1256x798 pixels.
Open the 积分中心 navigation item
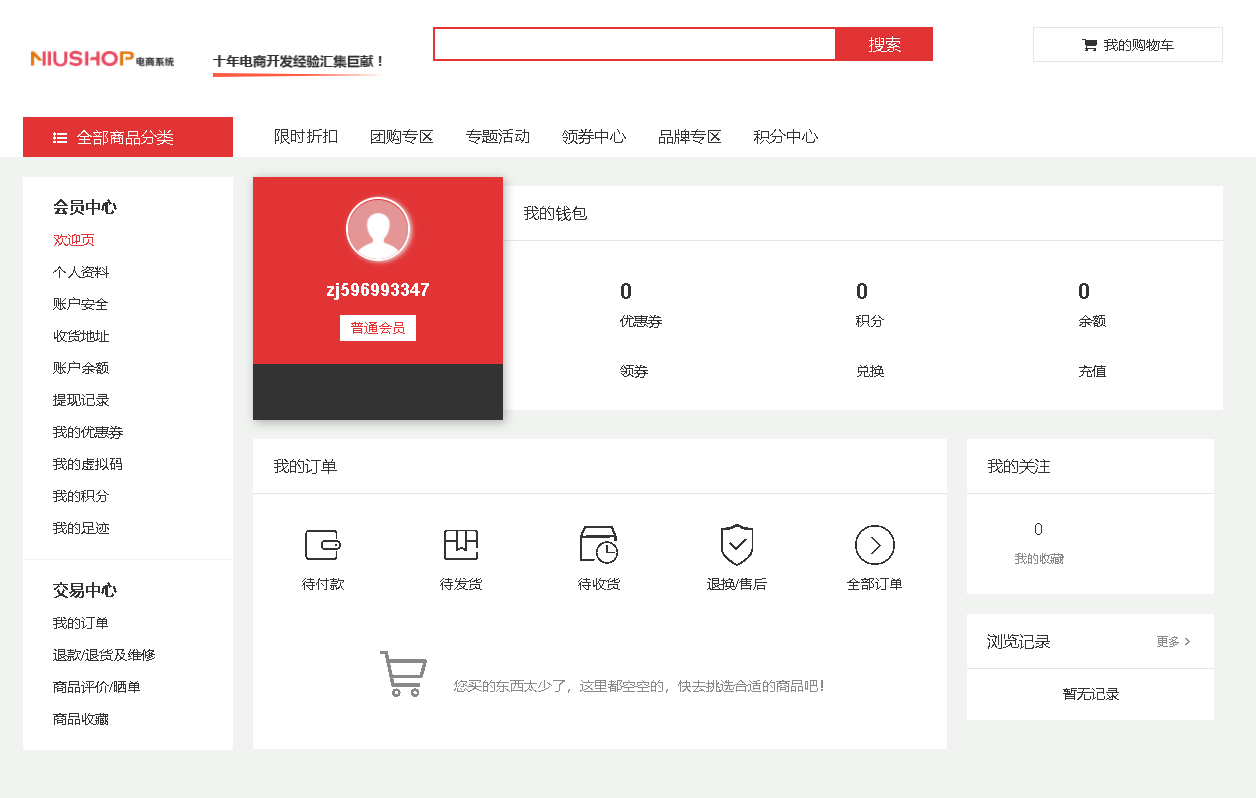tap(785, 137)
